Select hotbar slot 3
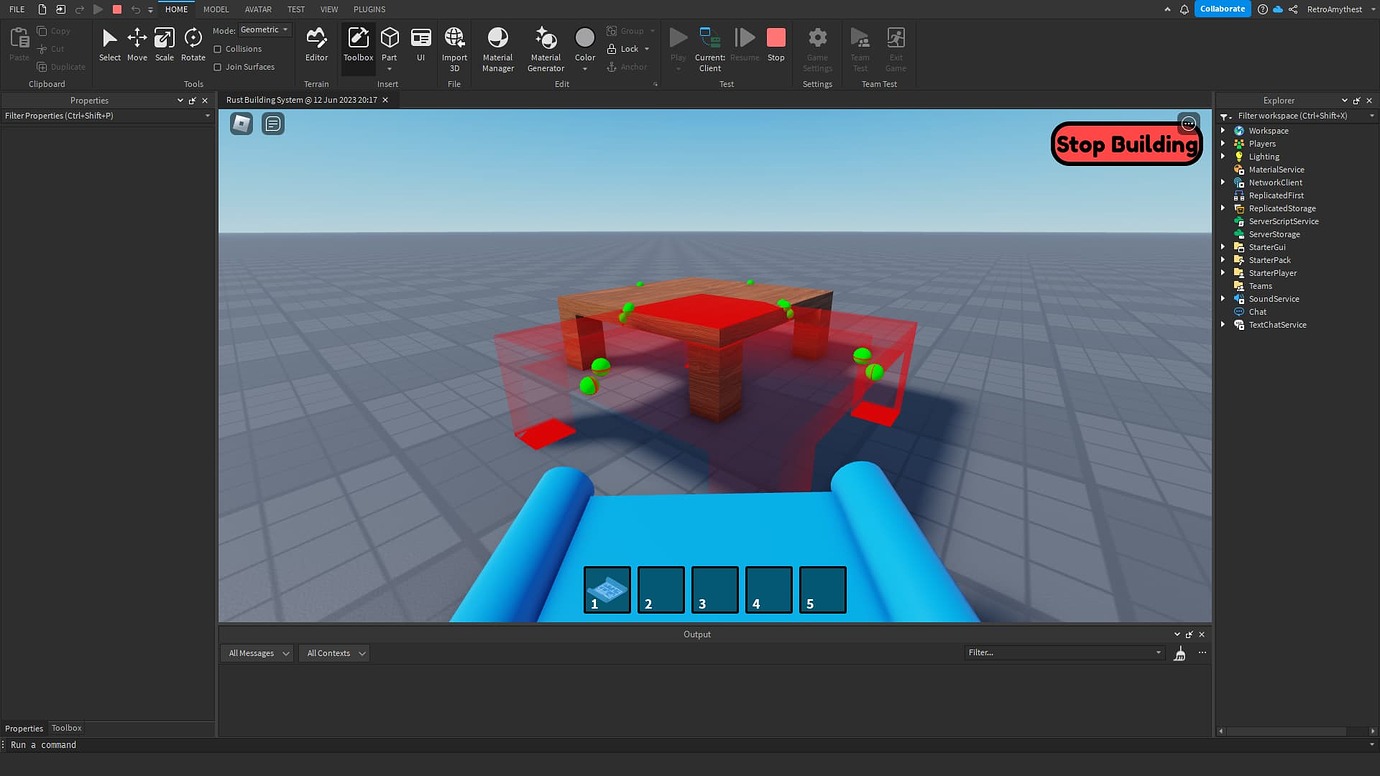The image size is (1380, 776). [715, 590]
